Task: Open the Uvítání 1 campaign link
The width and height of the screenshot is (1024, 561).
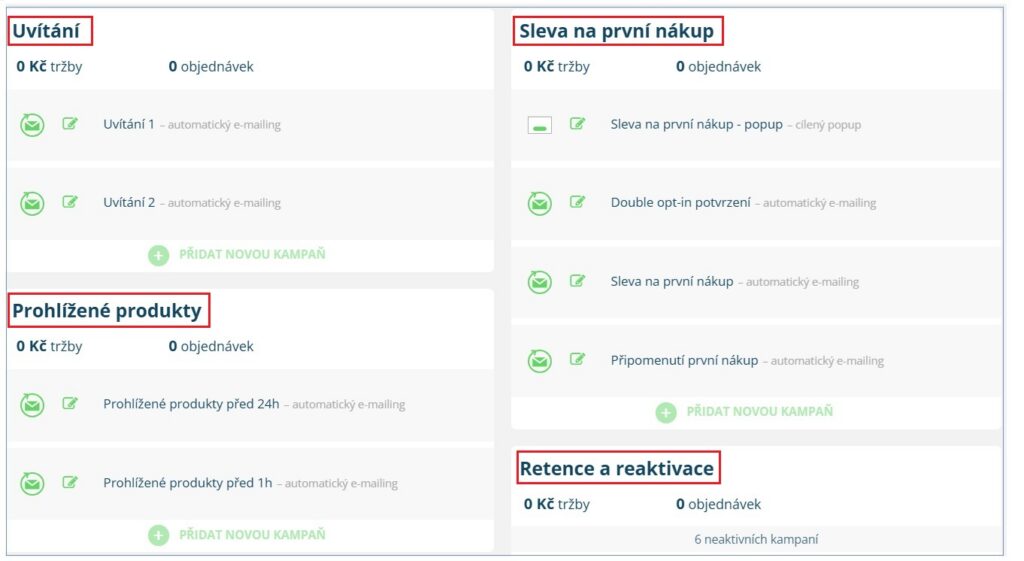Action: pos(129,125)
